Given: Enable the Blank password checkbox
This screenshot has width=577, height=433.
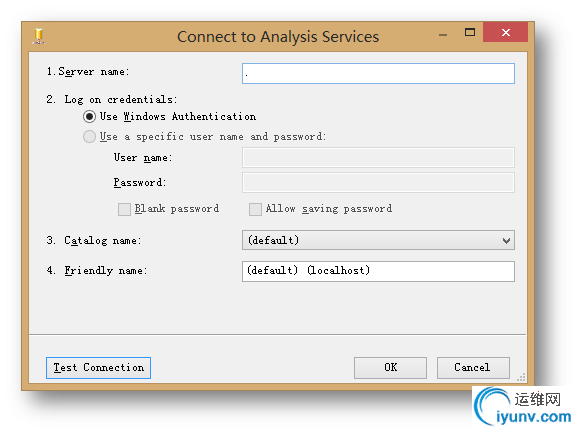Looking at the screenshot, I should 124,209.
